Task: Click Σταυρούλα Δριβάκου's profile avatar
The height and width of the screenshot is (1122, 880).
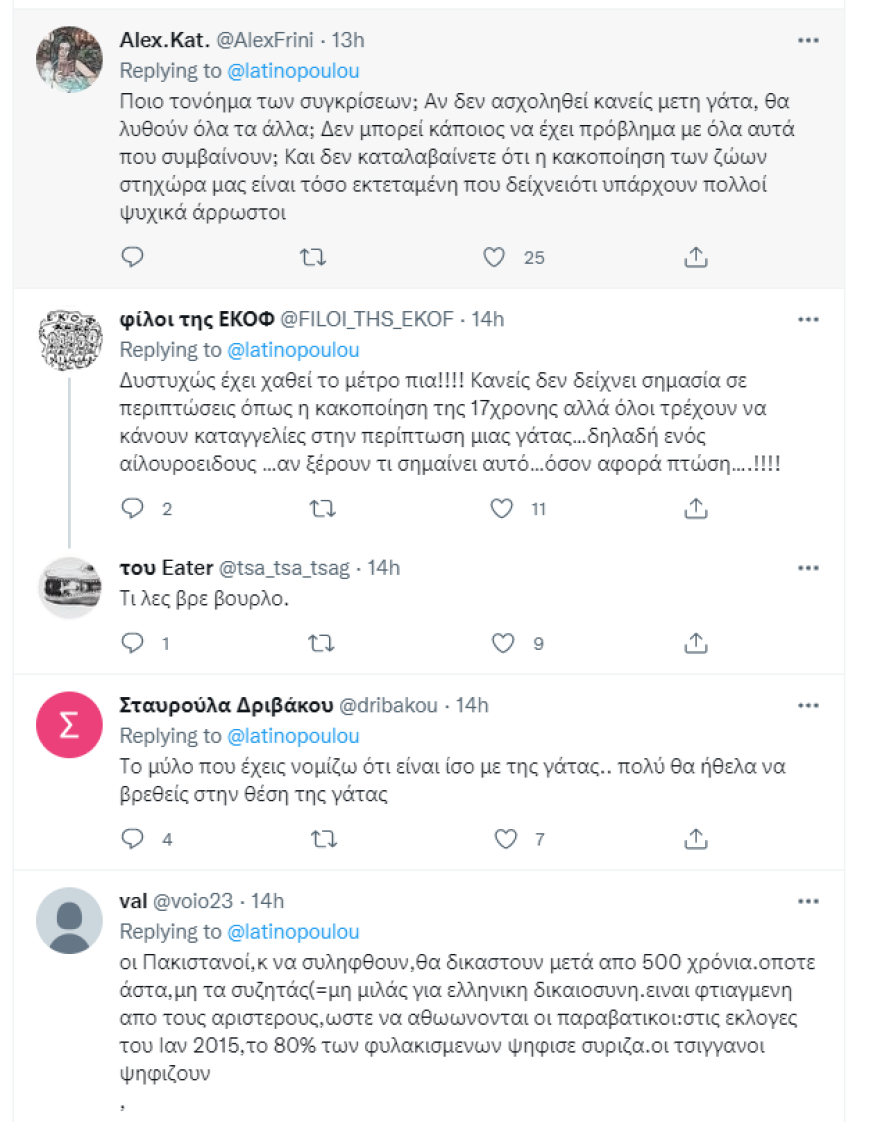Action: (68, 723)
